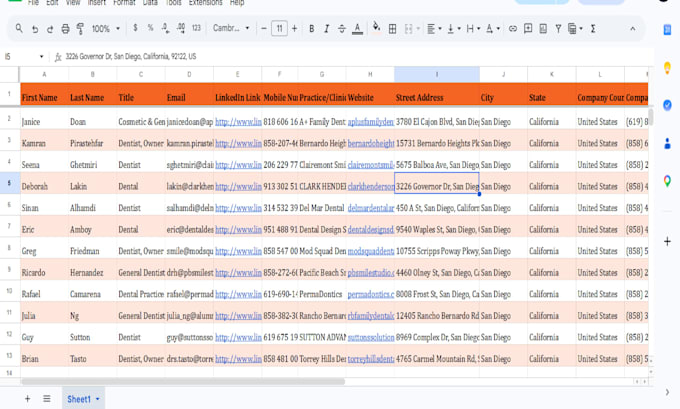The image size is (680, 409).
Task: Toggle strikethrough formatting
Action: (x=342, y=29)
